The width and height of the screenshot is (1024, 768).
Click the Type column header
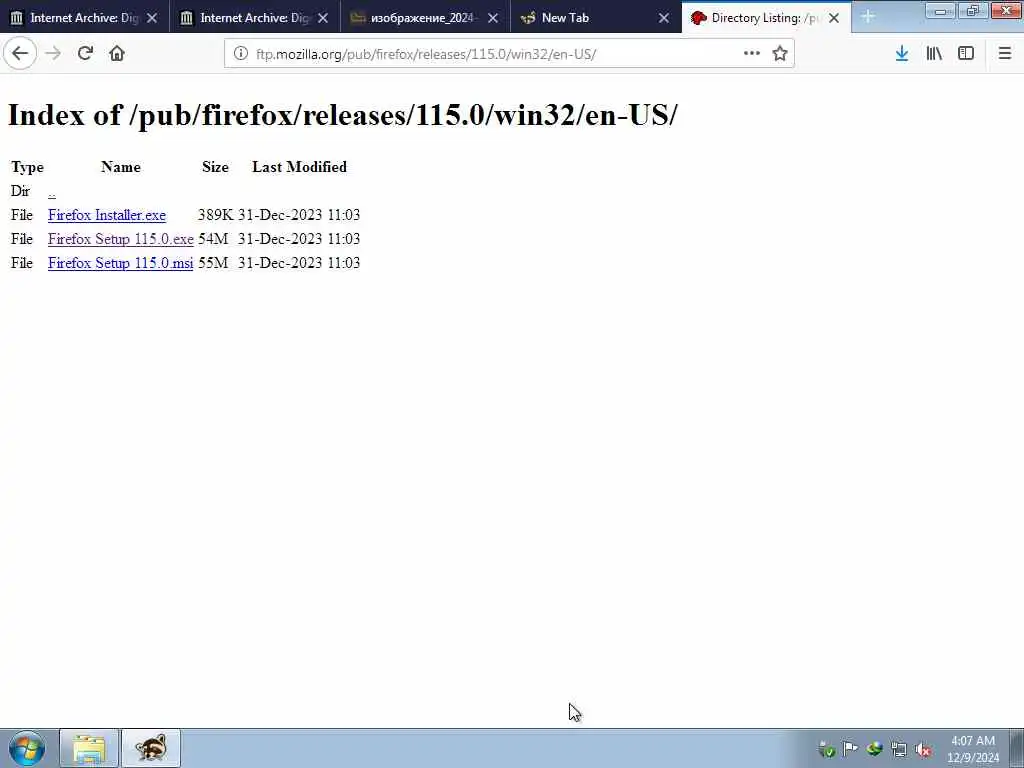tap(27, 167)
